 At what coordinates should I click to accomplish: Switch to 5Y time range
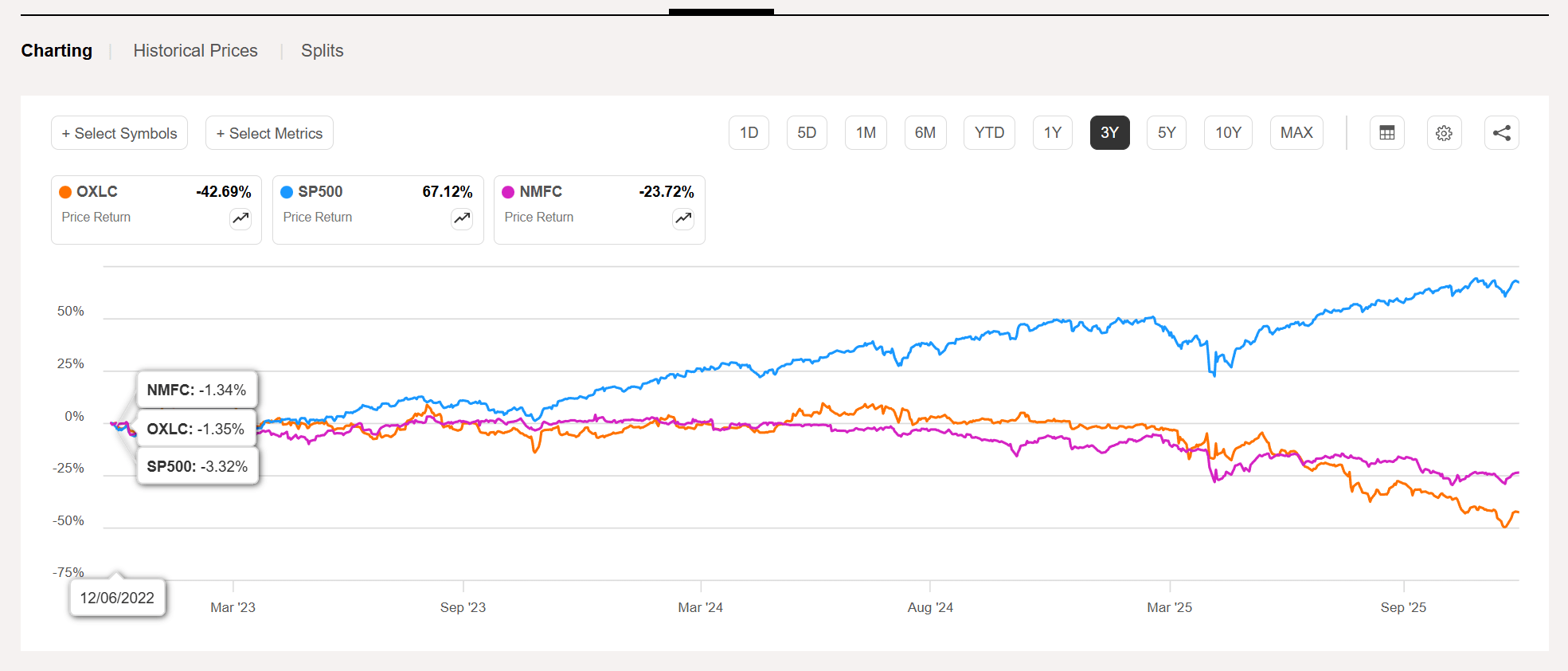point(1166,133)
